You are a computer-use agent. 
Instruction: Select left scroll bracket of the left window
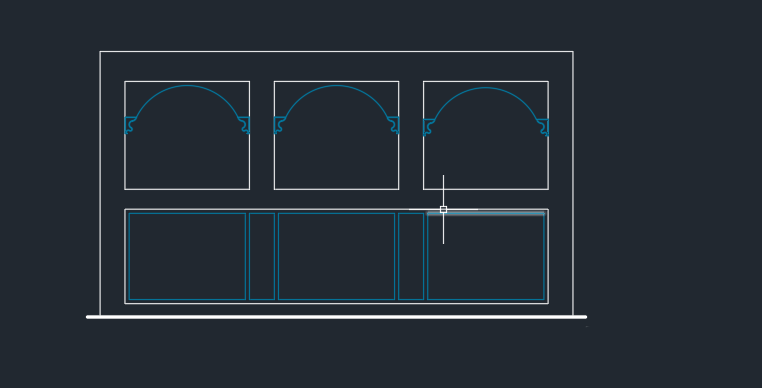click(130, 125)
